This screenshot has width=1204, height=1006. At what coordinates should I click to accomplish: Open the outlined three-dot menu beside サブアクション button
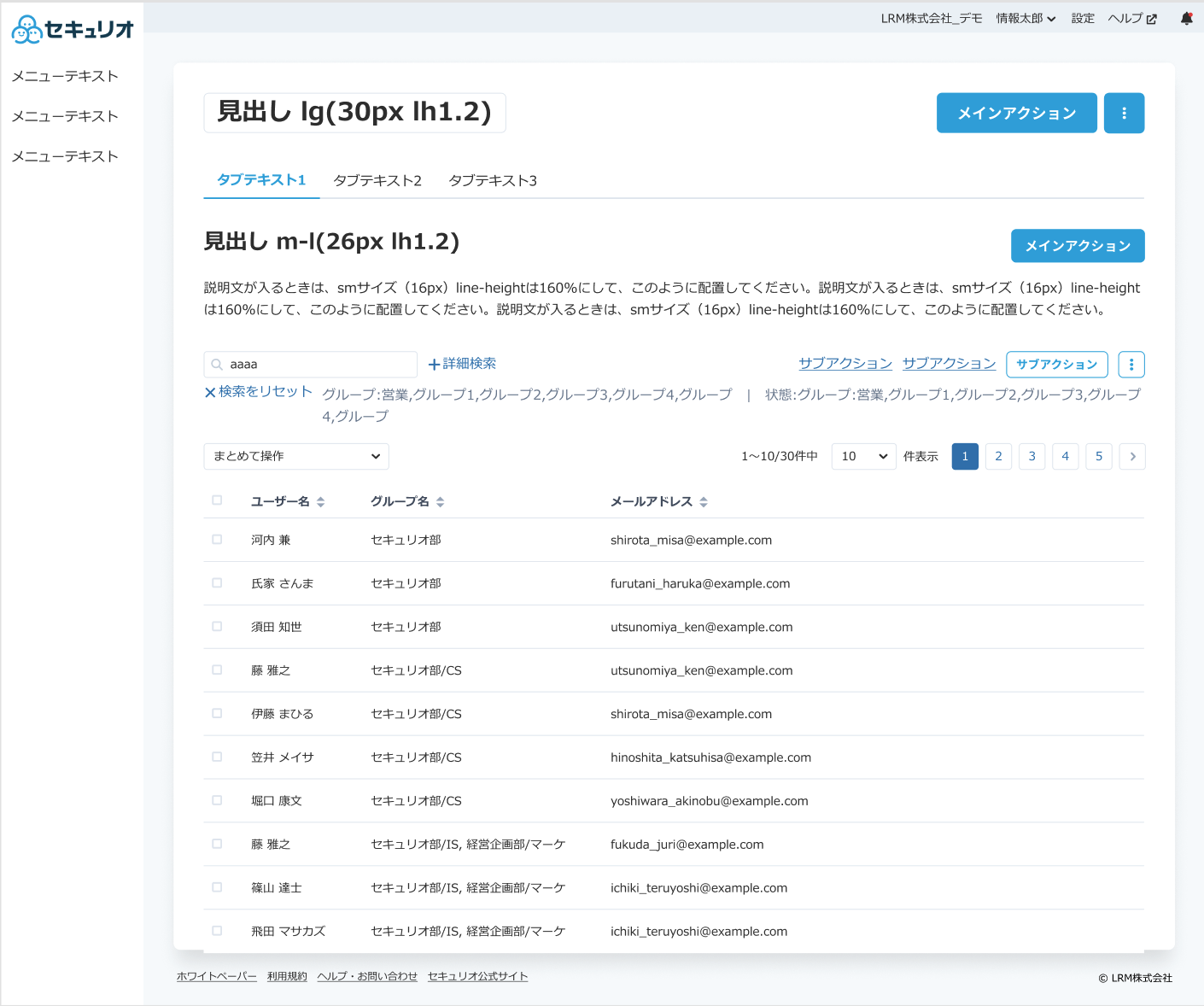click(x=1131, y=365)
